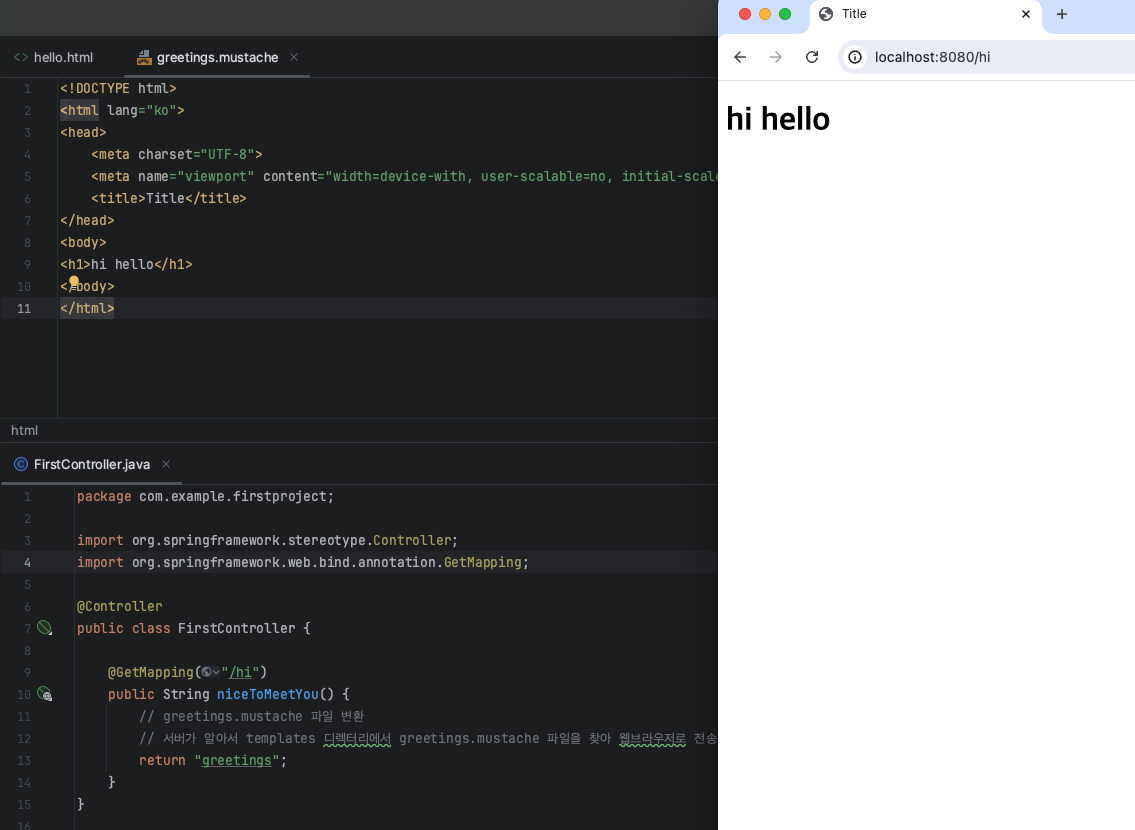Click the closing </html> tag on line 11
This screenshot has height=830, width=1135.
(87, 308)
